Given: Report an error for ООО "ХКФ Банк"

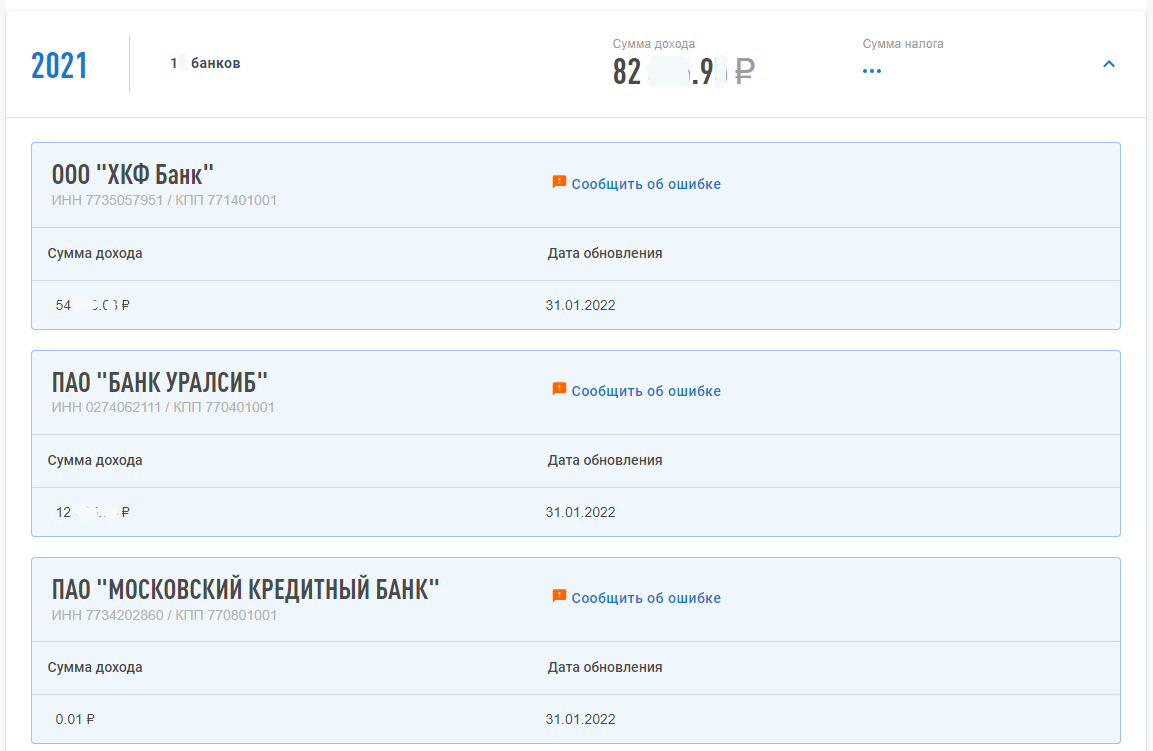Looking at the screenshot, I should 646,184.
